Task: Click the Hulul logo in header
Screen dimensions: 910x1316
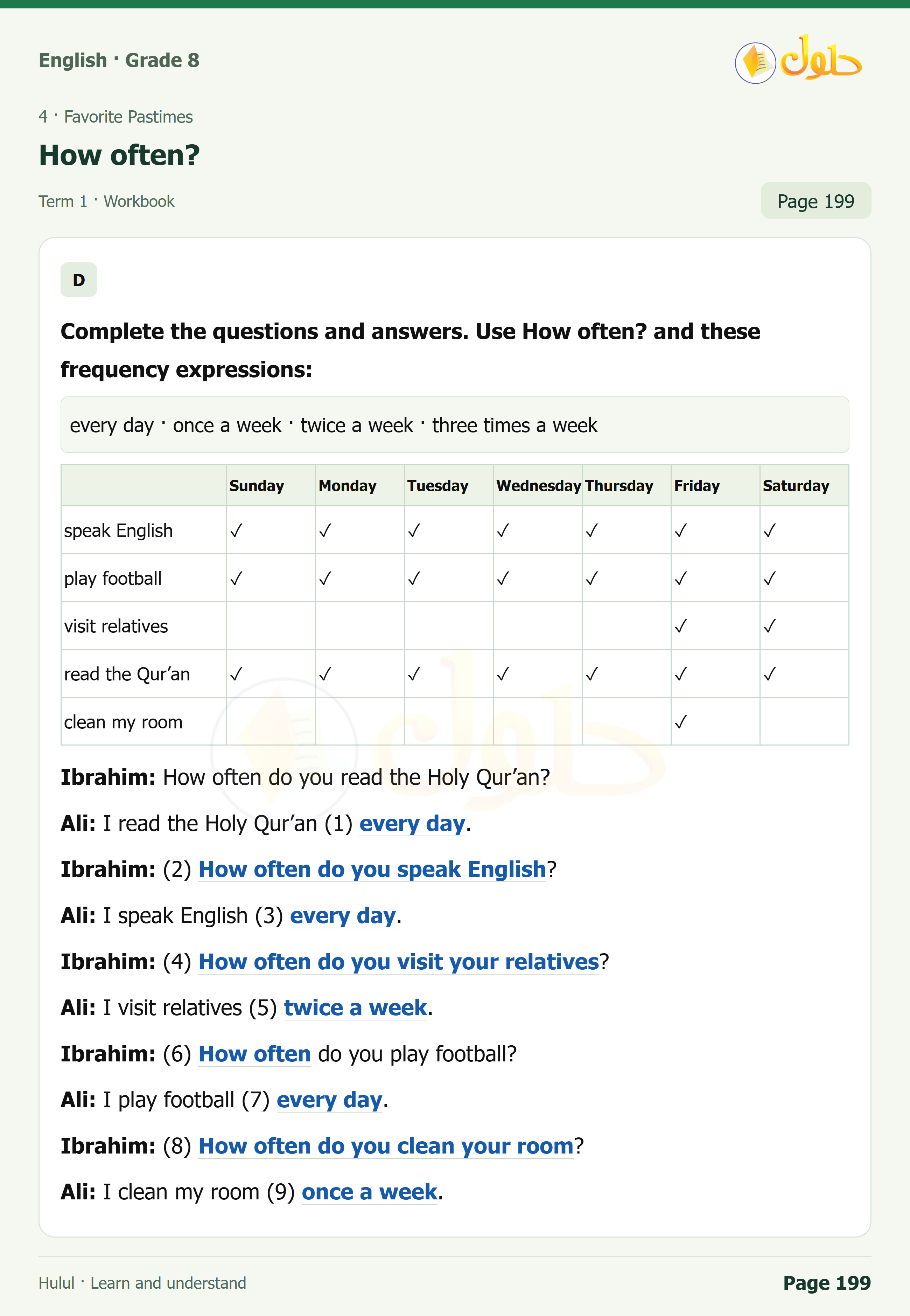Action: [x=798, y=60]
